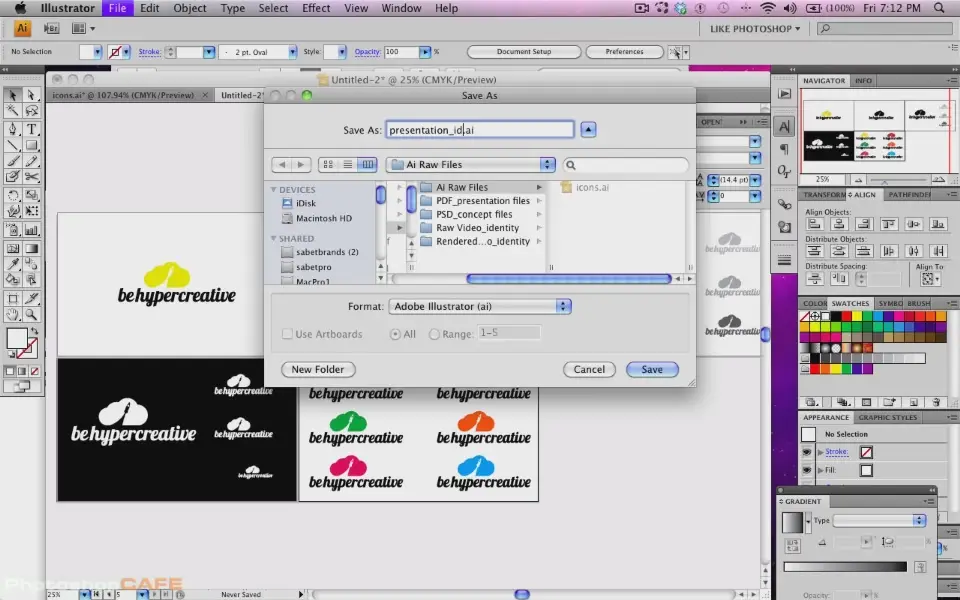Select the Column Graph tool
Image resolution: width=960 pixels, height=600 pixels.
31,230
